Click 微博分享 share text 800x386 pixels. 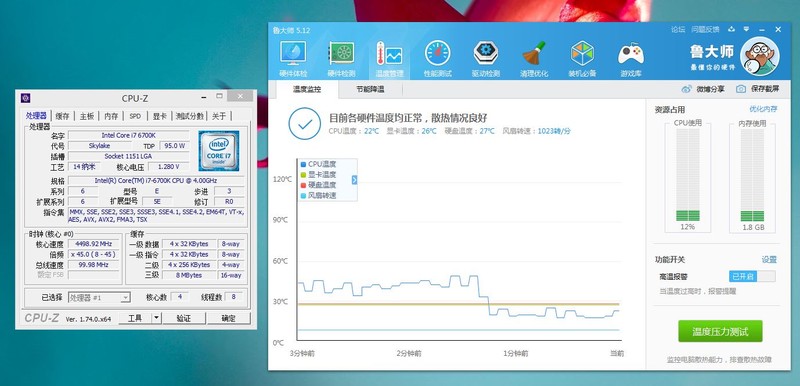click(x=710, y=89)
